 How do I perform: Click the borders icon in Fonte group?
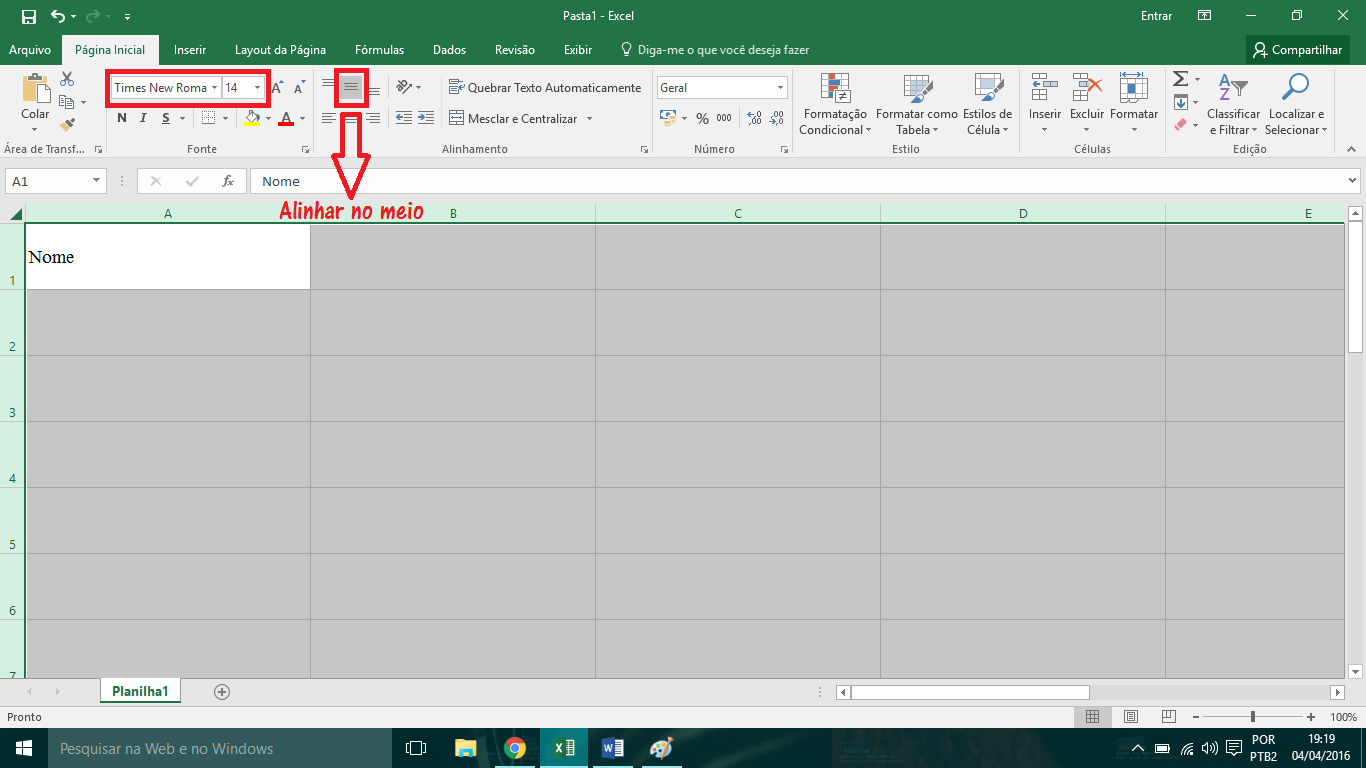click(208, 118)
